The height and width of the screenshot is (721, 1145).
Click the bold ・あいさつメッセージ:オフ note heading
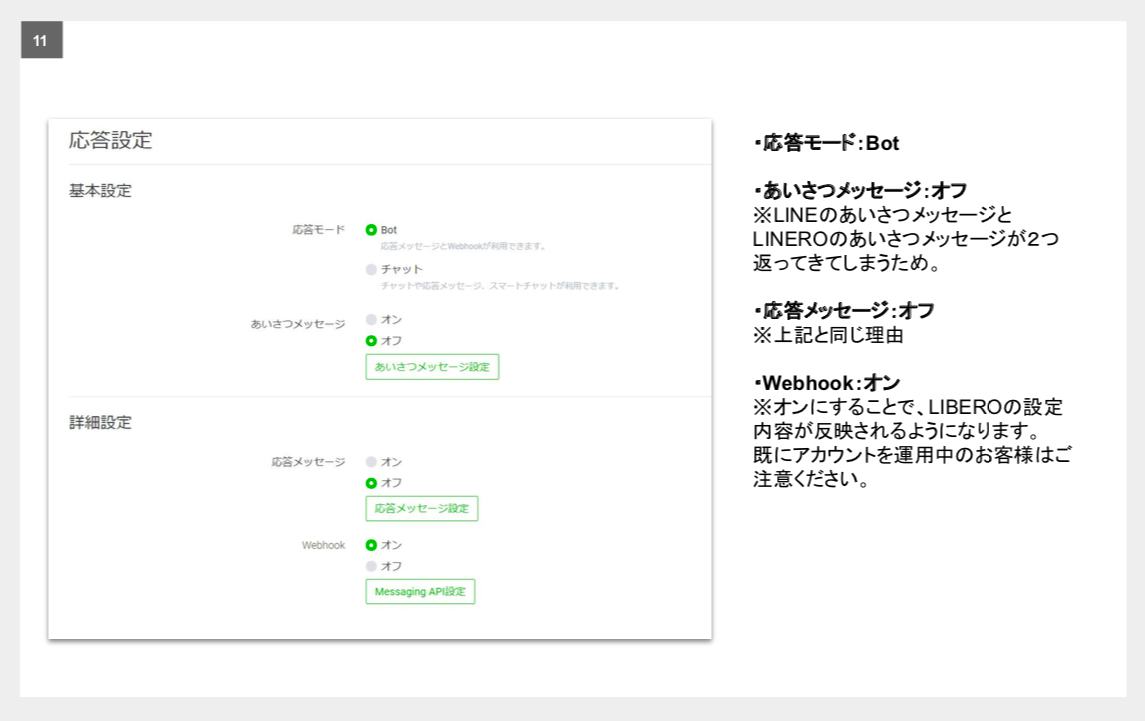click(860, 191)
